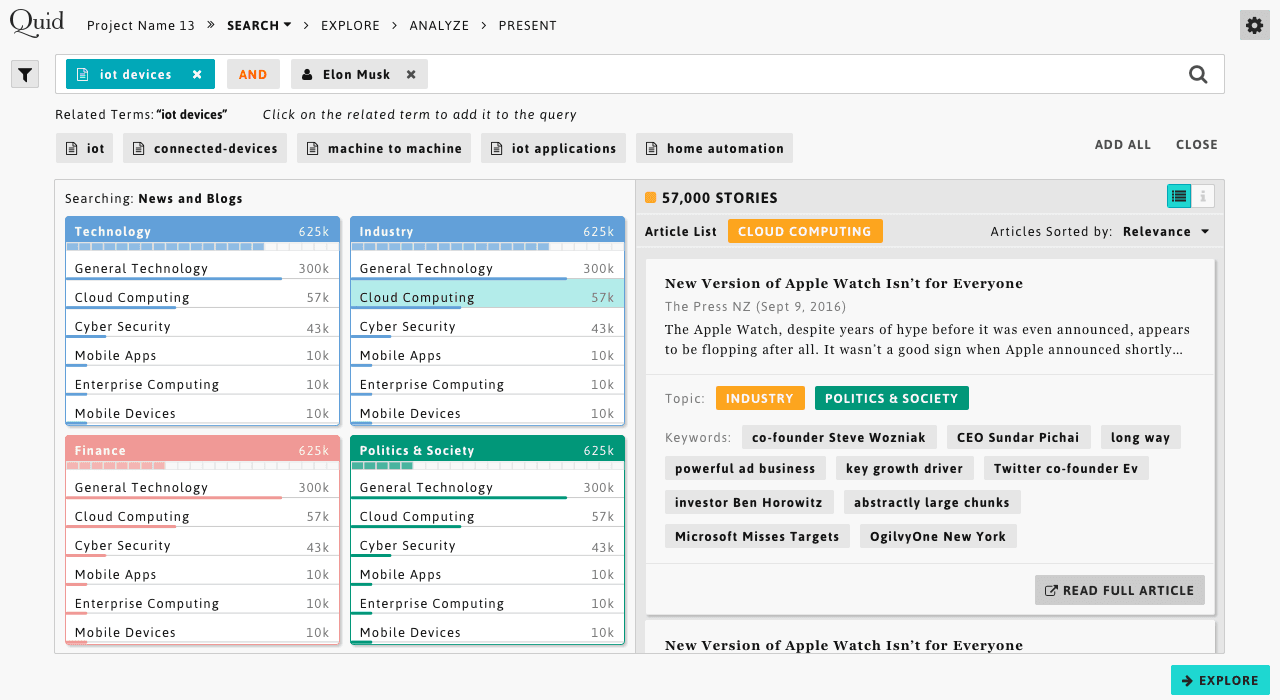Open the SEARCH step dropdown
Viewport: 1280px width, 700px height.
click(x=259, y=25)
